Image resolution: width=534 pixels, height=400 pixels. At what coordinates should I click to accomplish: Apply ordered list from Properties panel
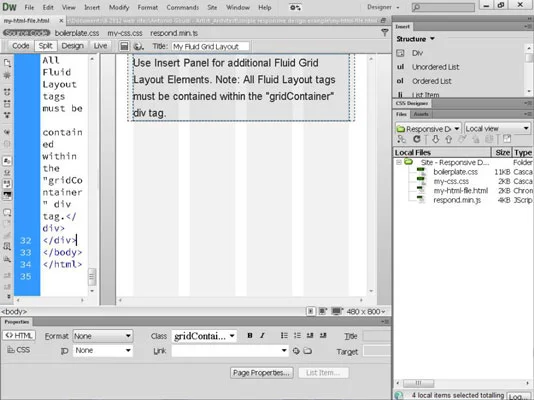click(297, 336)
